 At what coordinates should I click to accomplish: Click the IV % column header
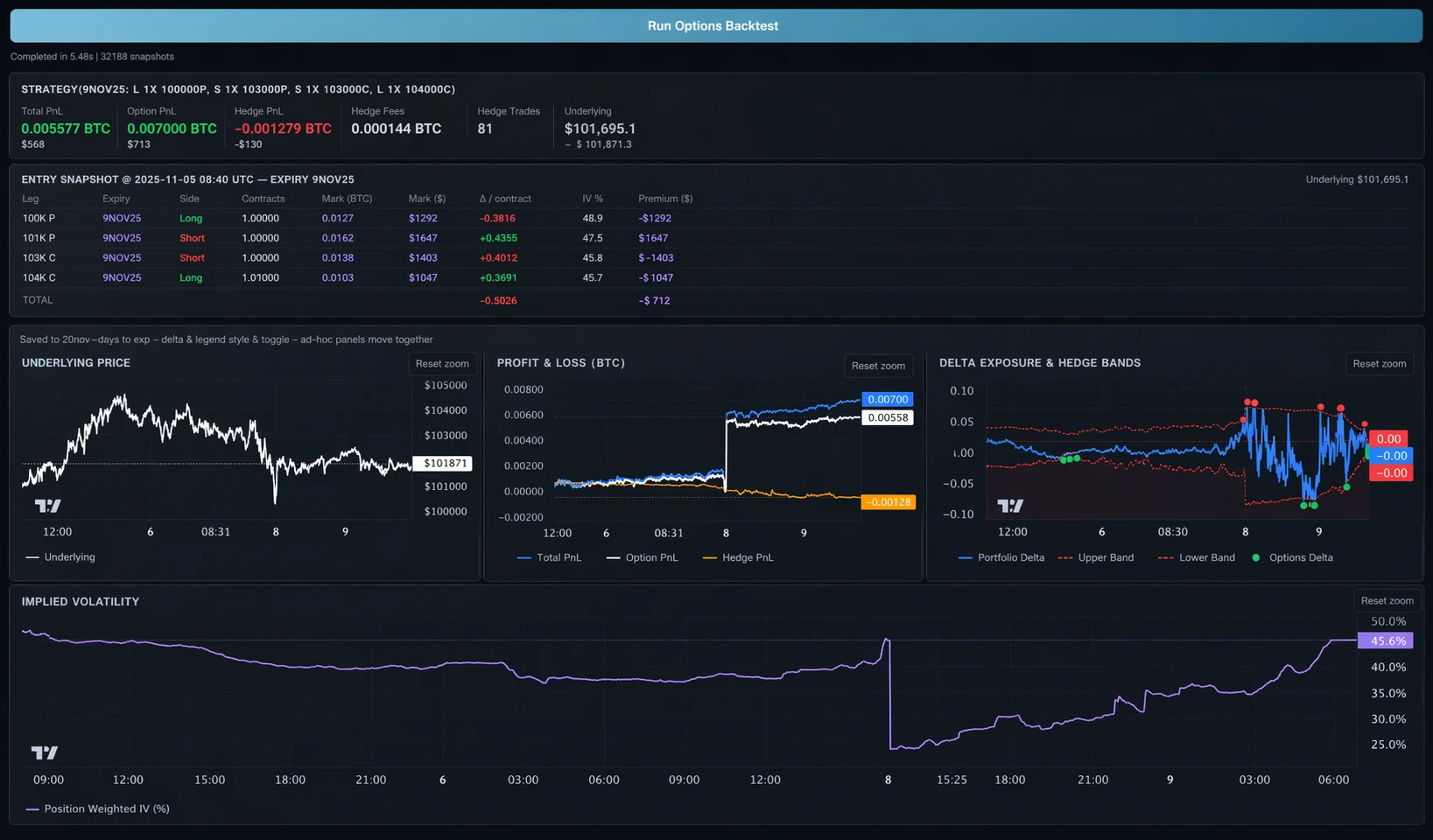[593, 199]
